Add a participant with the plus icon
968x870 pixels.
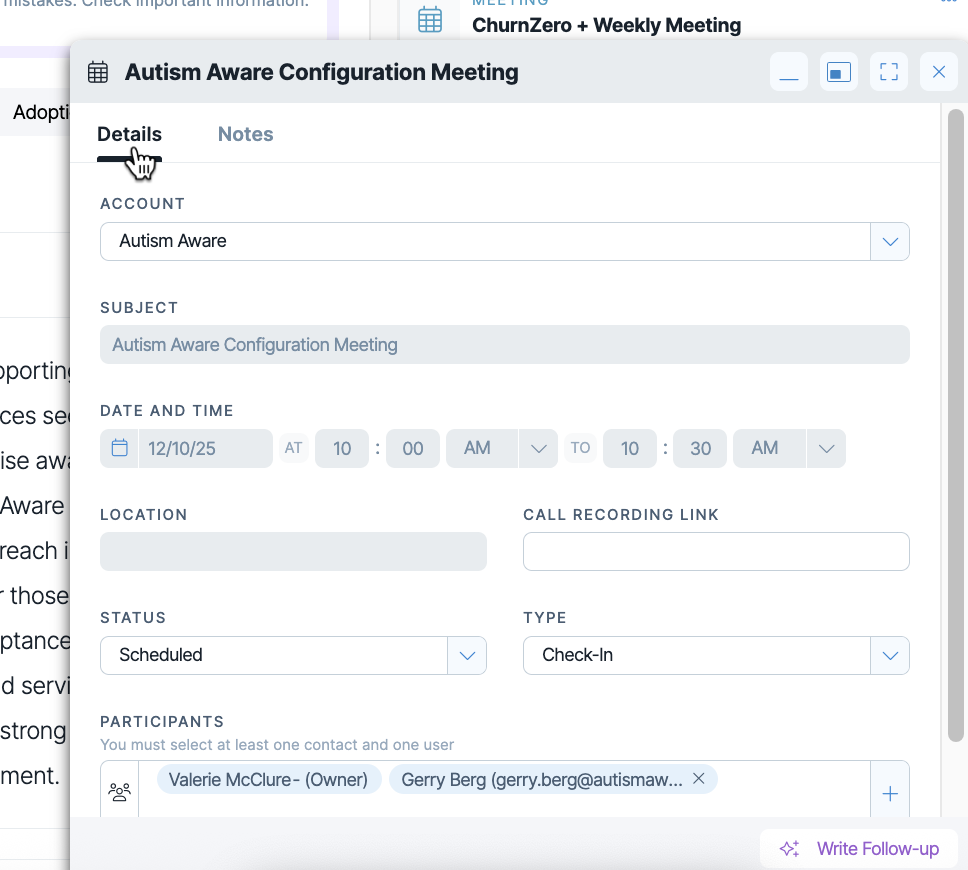click(x=890, y=793)
